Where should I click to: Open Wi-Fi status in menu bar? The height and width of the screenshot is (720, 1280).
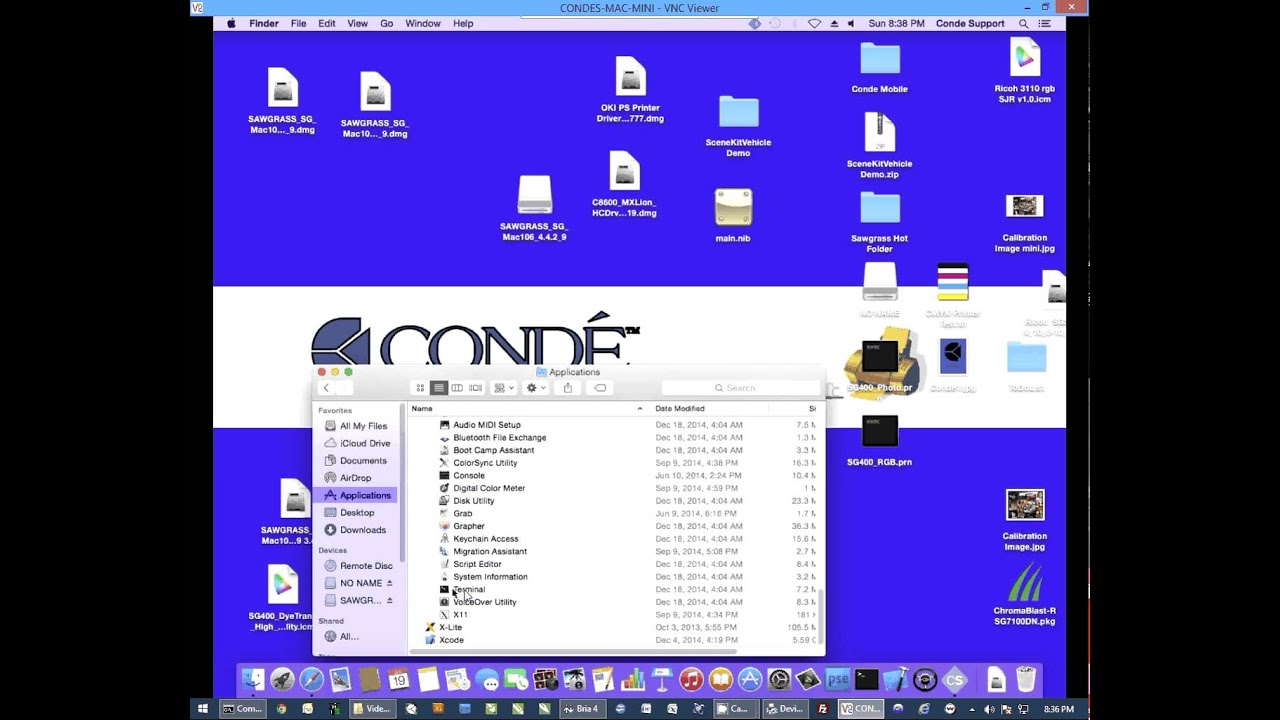coord(815,23)
